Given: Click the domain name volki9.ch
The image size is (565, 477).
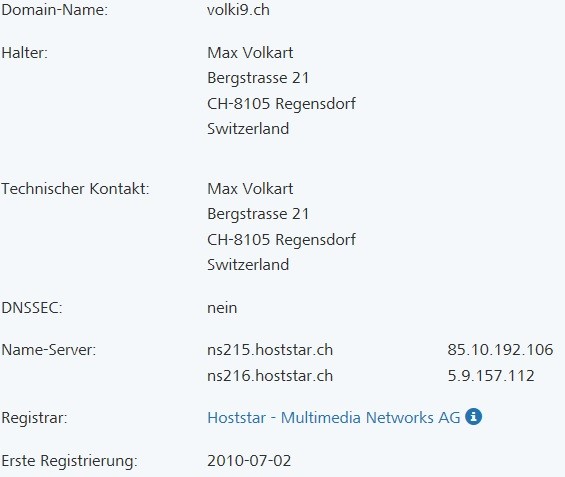Looking at the screenshot, I should [x=238, y=10].
